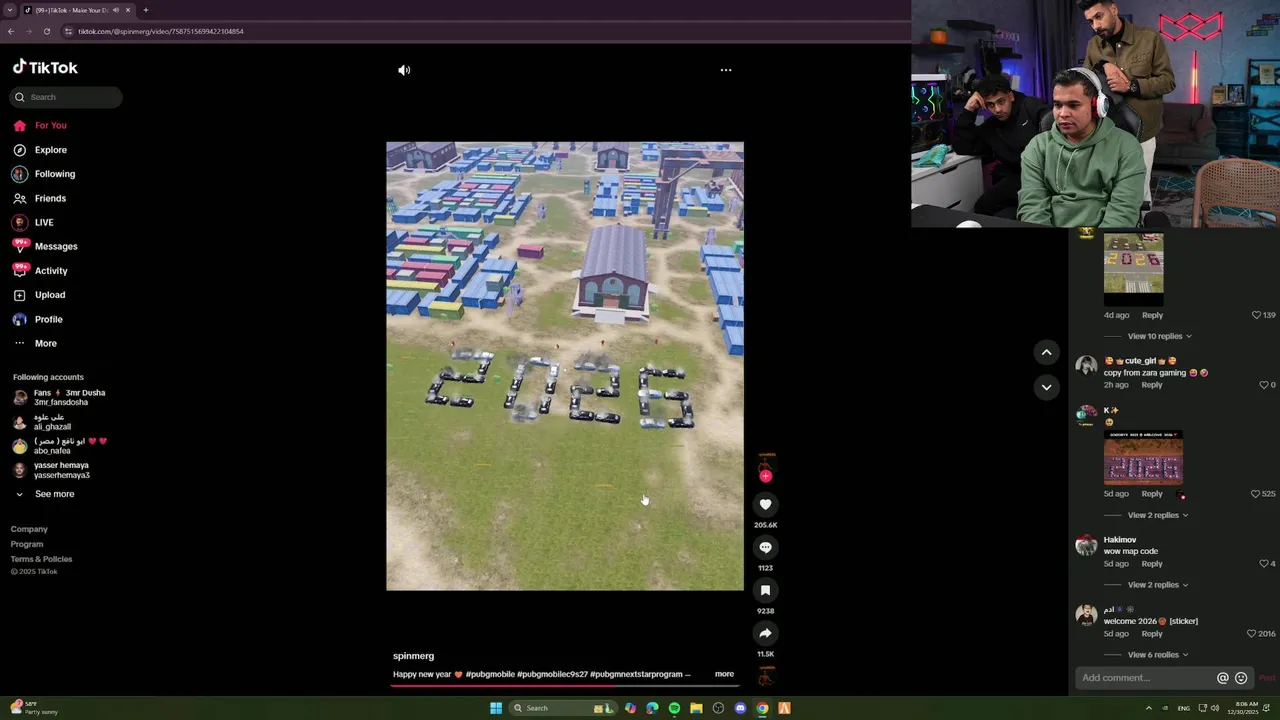Viewport: 1280px width, 720px height.
Task: Open the Following feed
Action: click(x=44, y=174)
